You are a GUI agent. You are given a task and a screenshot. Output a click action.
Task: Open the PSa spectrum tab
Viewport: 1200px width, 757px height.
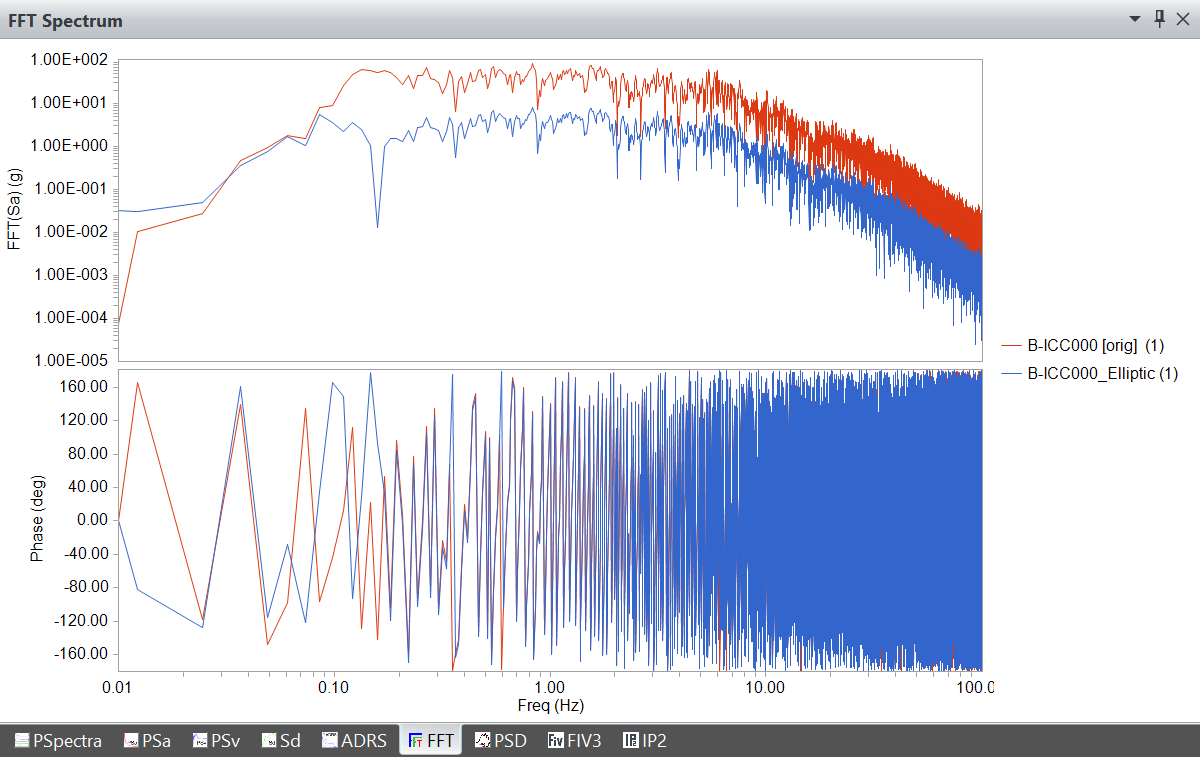[146, 741]
